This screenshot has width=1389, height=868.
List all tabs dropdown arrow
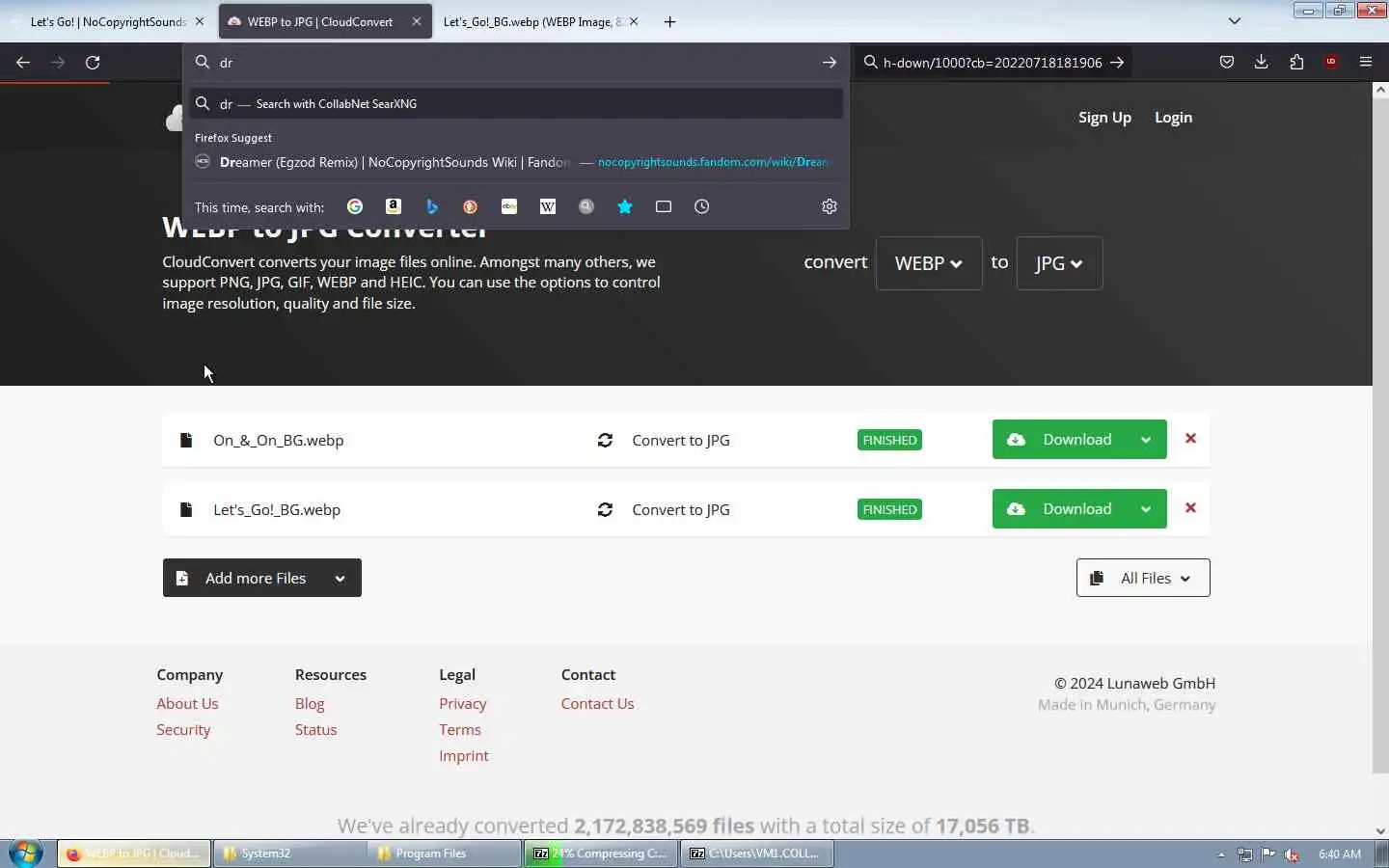click(x=1235, y=21)
